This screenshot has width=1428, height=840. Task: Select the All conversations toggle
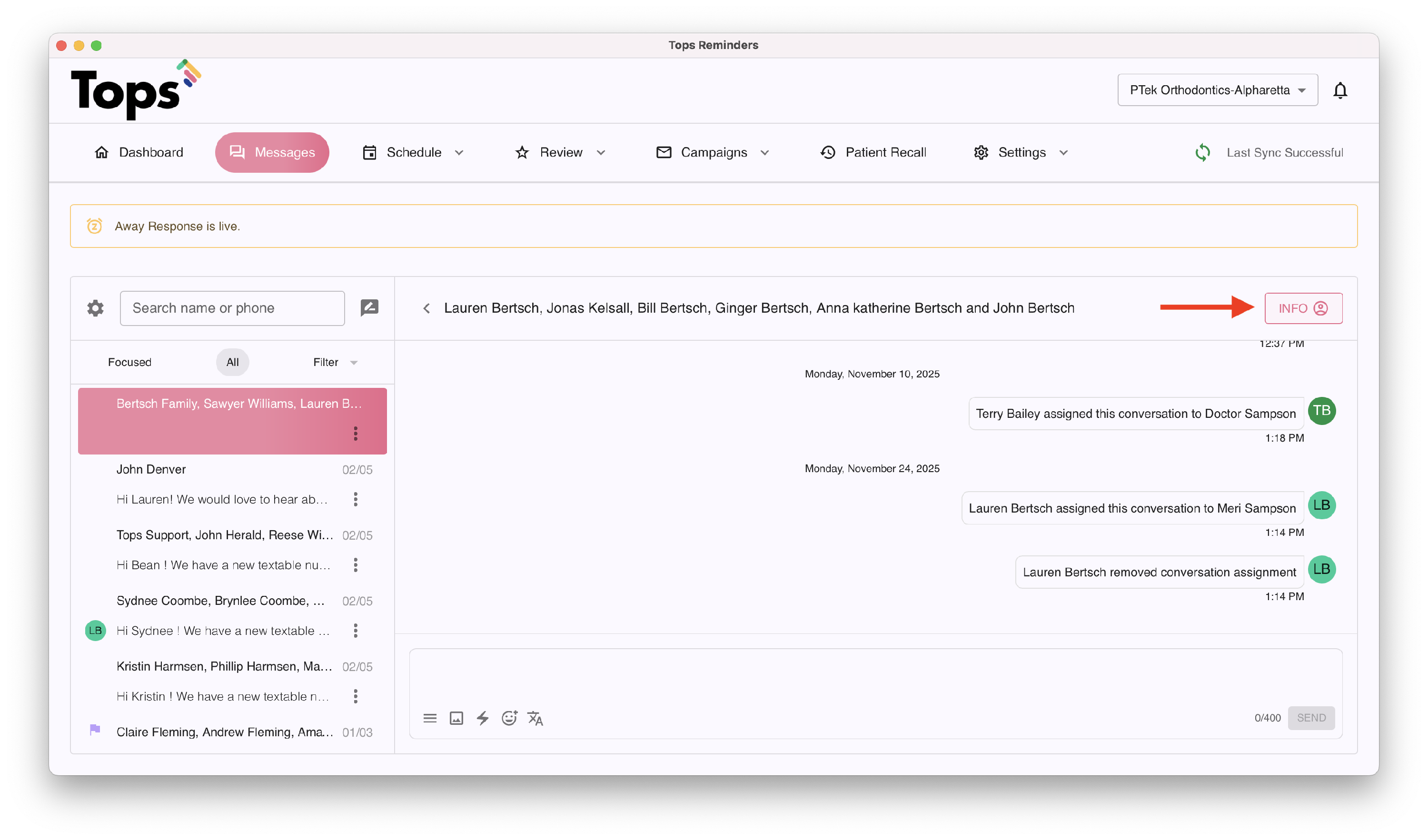point(232,362)
